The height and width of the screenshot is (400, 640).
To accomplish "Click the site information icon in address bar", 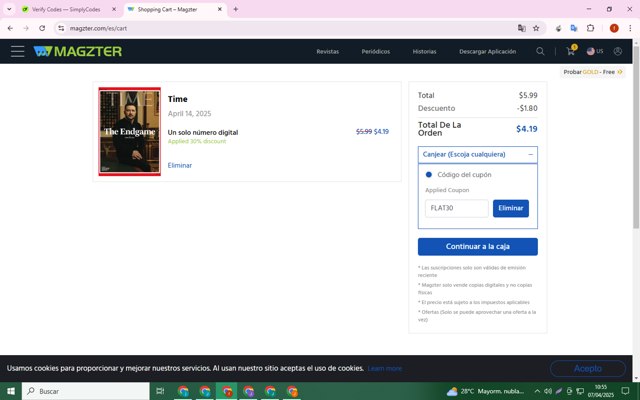I will pyautogui.click(x=61, y=28).
